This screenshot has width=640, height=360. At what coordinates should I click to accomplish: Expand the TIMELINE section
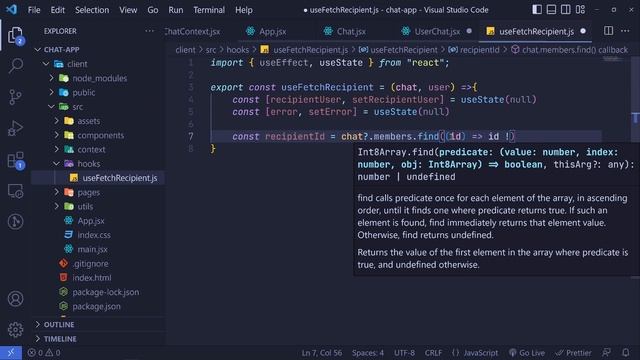98,339
